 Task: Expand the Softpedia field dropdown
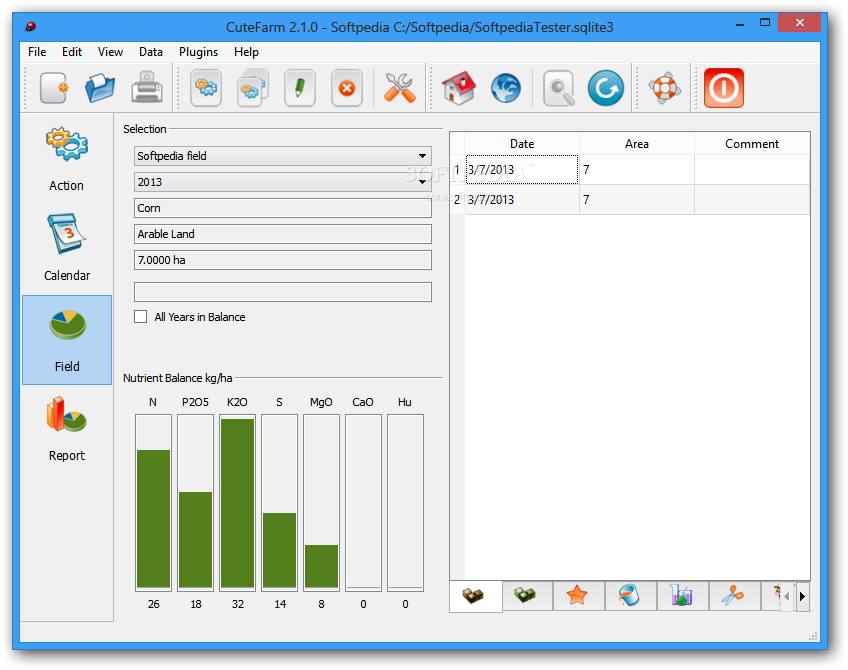283,156
